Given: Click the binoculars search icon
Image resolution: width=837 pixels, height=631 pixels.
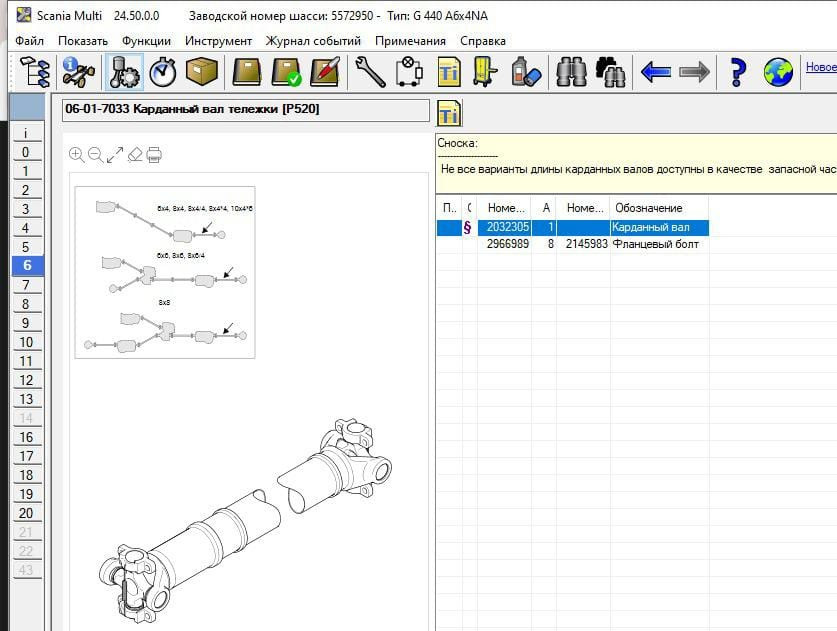Looking at the screenshot, I should click(x=571, y=72).
